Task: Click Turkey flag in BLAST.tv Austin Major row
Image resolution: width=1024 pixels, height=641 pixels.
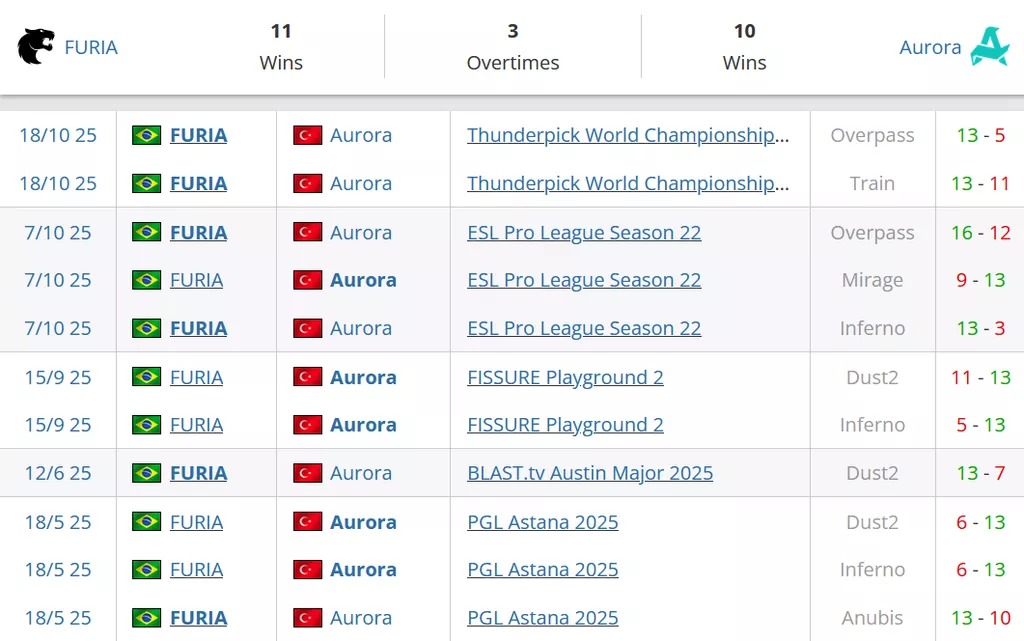Action: tap(307, 473)
